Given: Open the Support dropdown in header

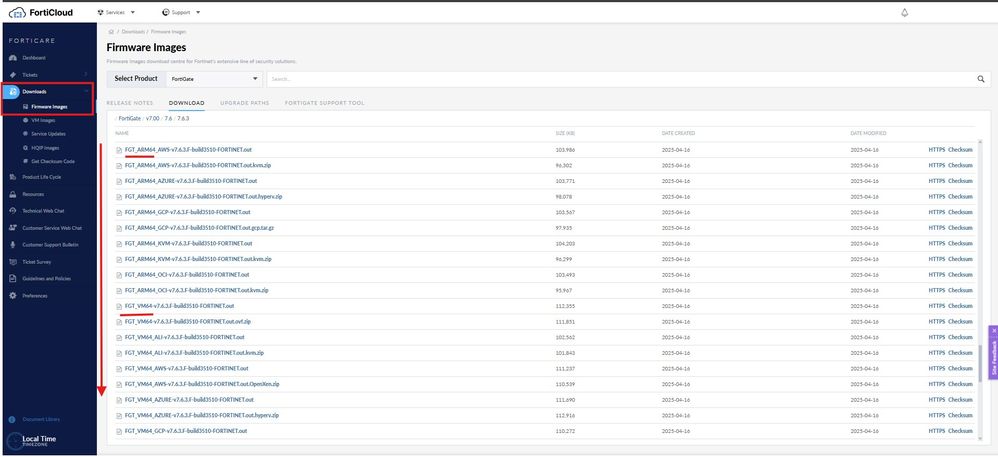Looking at the screenshot, I should pos(181,12).
